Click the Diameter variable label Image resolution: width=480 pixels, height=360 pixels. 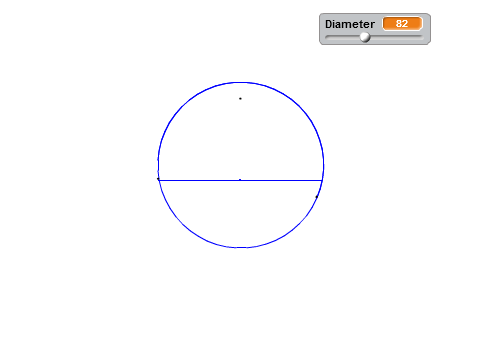350,24
